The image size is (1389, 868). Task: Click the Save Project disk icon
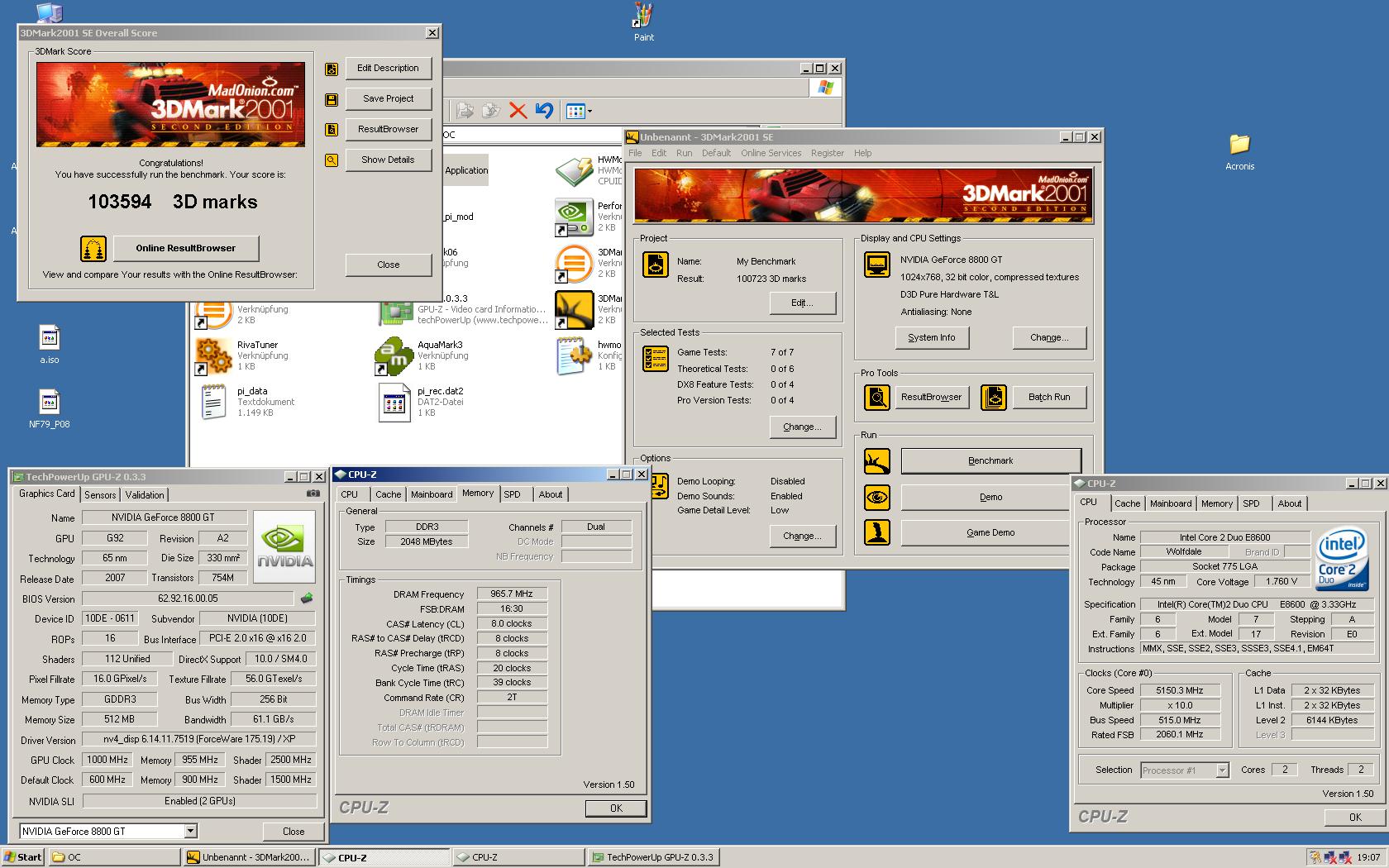(332, 100)
